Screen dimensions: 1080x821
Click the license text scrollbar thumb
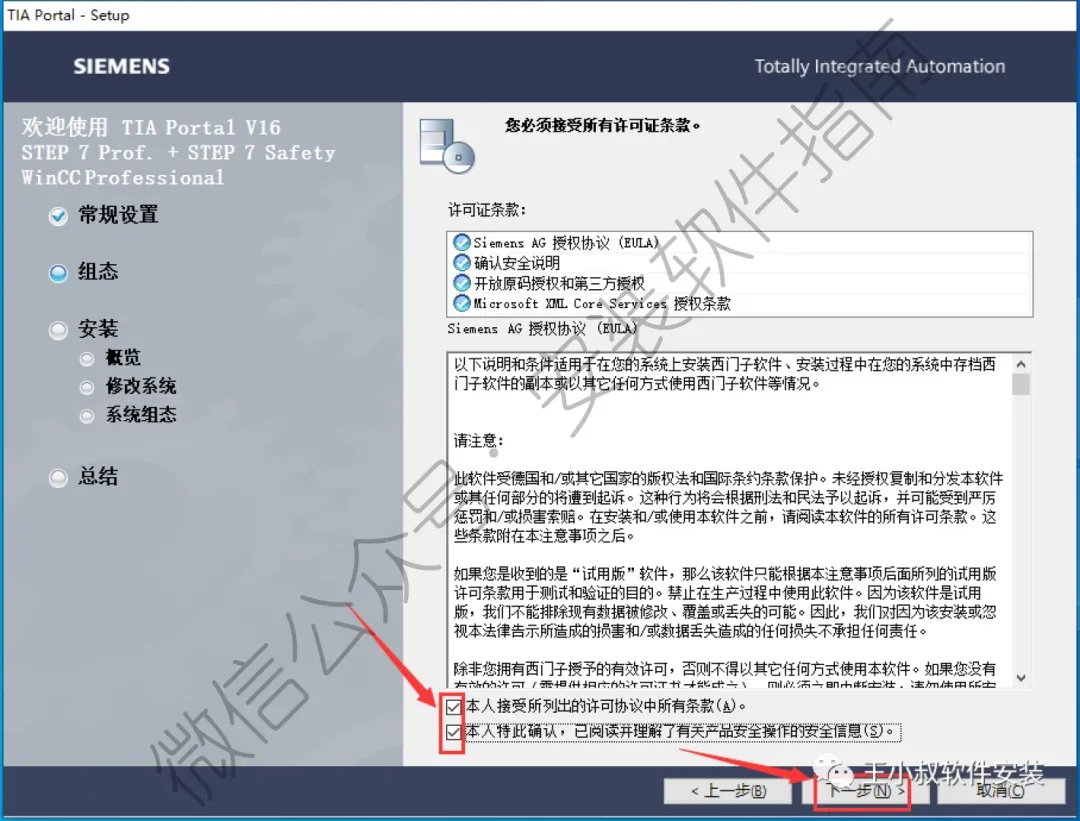[1021, 384]
